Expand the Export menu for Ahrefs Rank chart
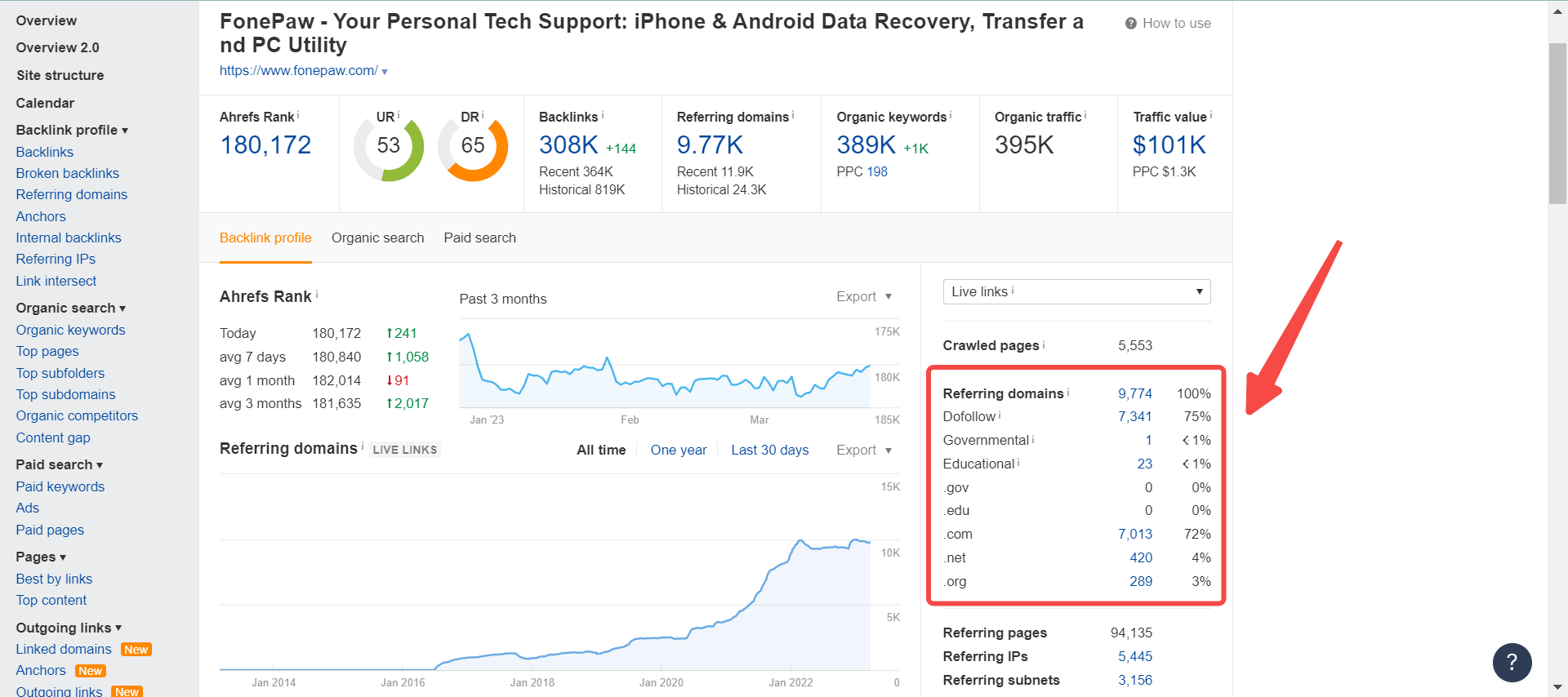1568x697 pixels. click(x=864, y=296)
